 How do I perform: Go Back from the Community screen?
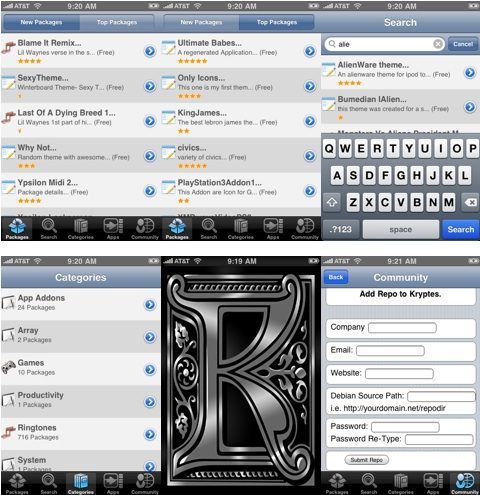(x=336, y=277)
